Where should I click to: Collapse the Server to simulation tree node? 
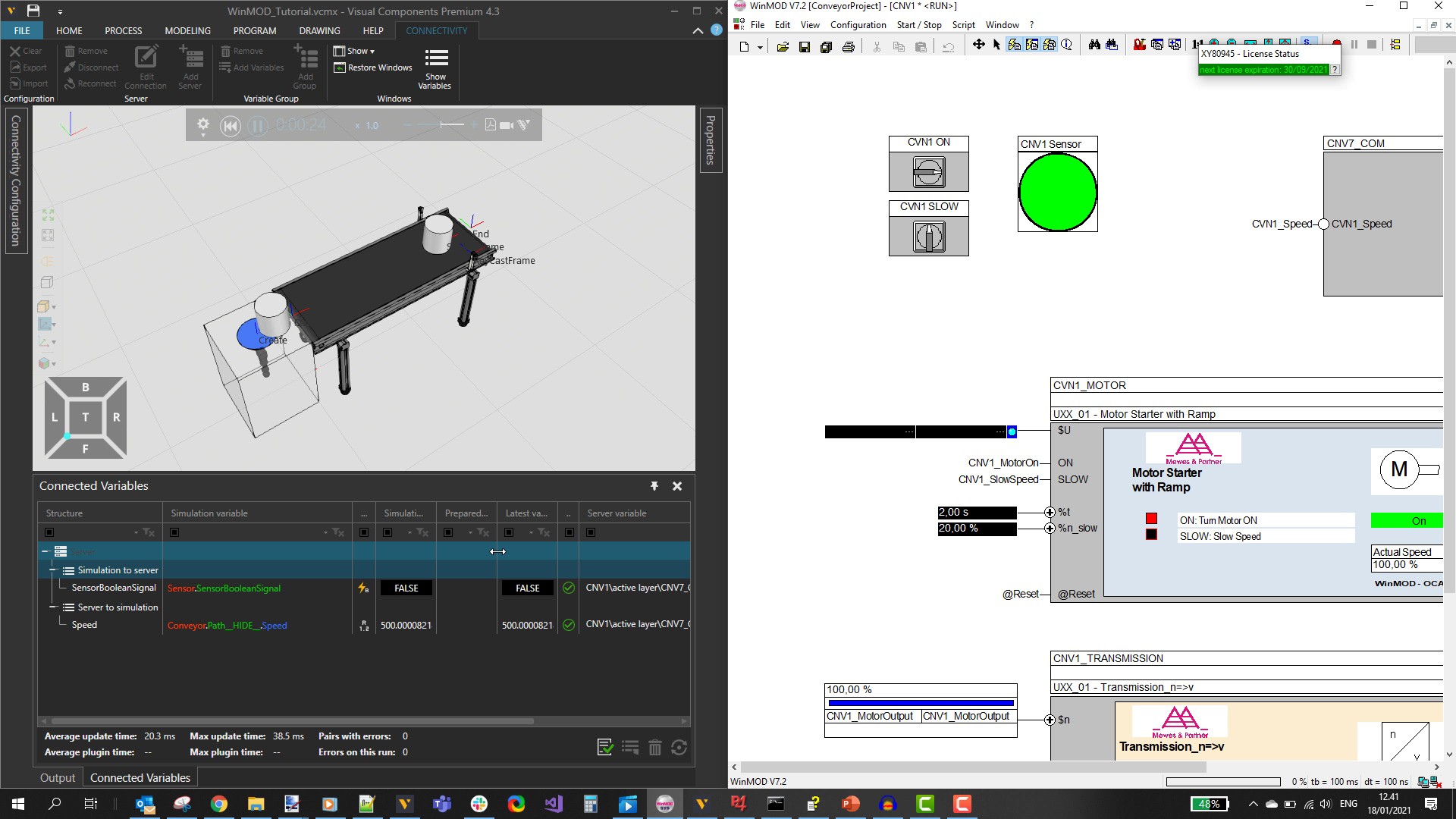pos(53,607)
